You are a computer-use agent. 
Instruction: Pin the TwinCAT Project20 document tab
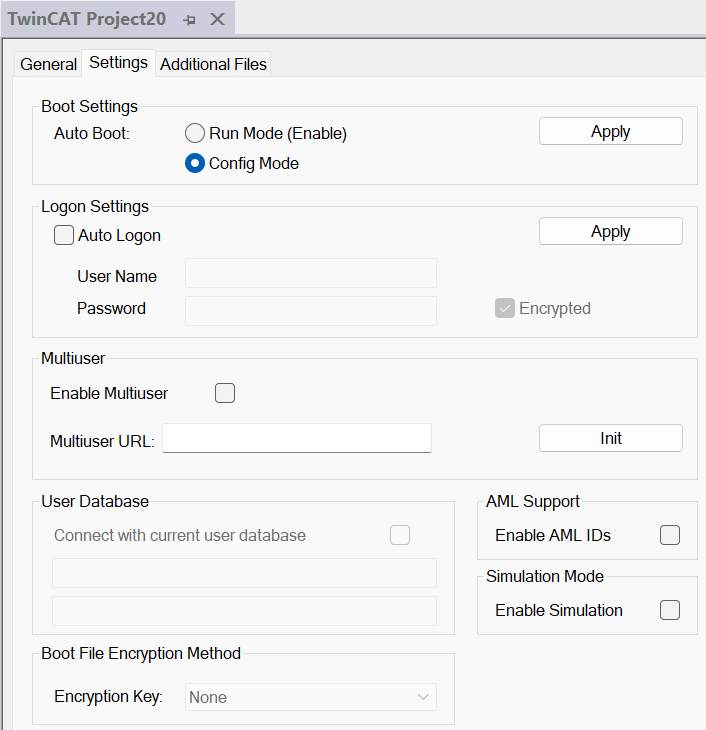(190, 20)
